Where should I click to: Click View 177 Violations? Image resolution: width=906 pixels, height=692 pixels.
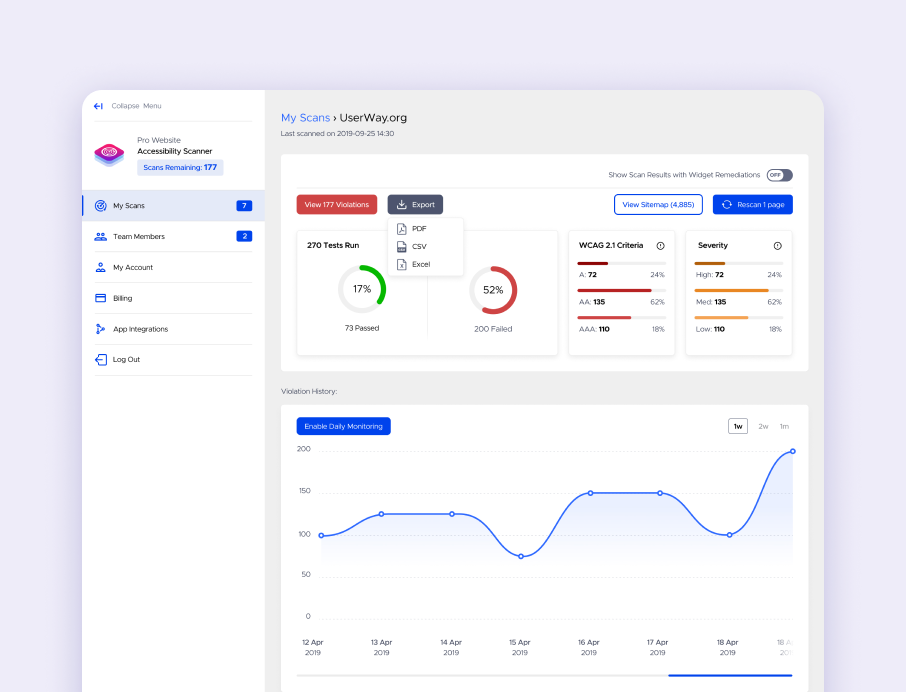coord(338,204)
